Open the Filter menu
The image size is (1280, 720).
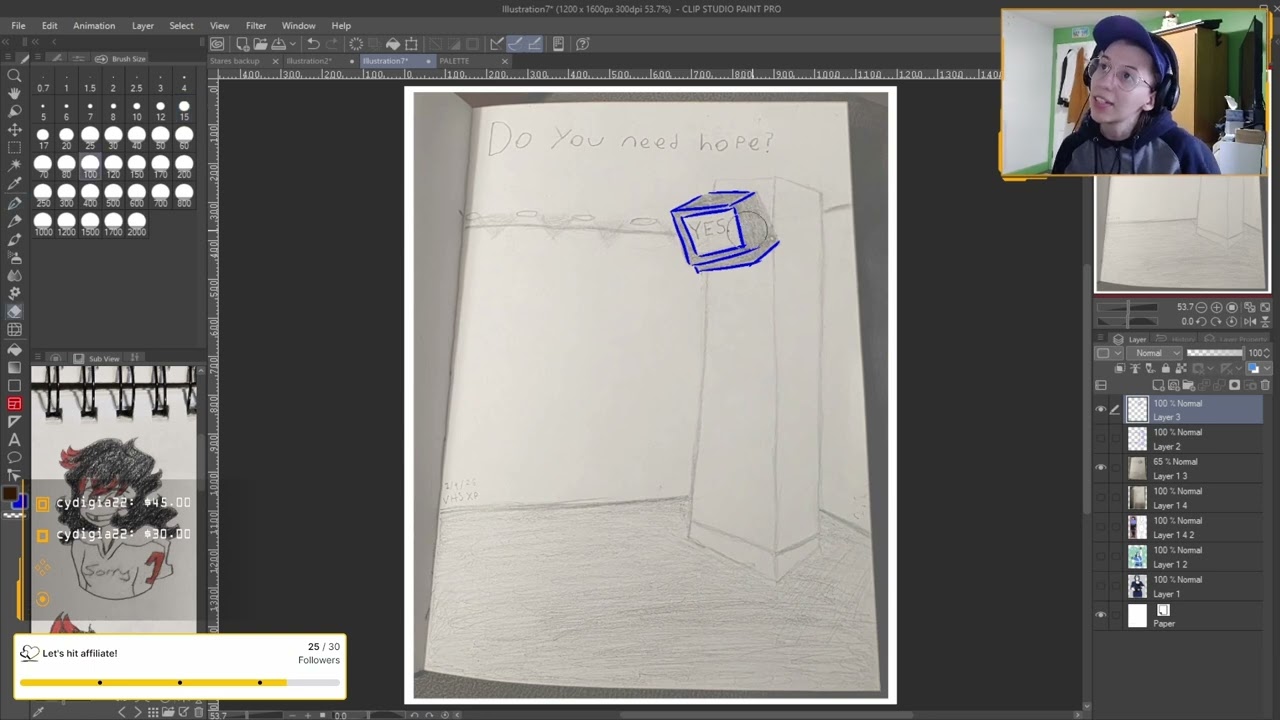256,25
